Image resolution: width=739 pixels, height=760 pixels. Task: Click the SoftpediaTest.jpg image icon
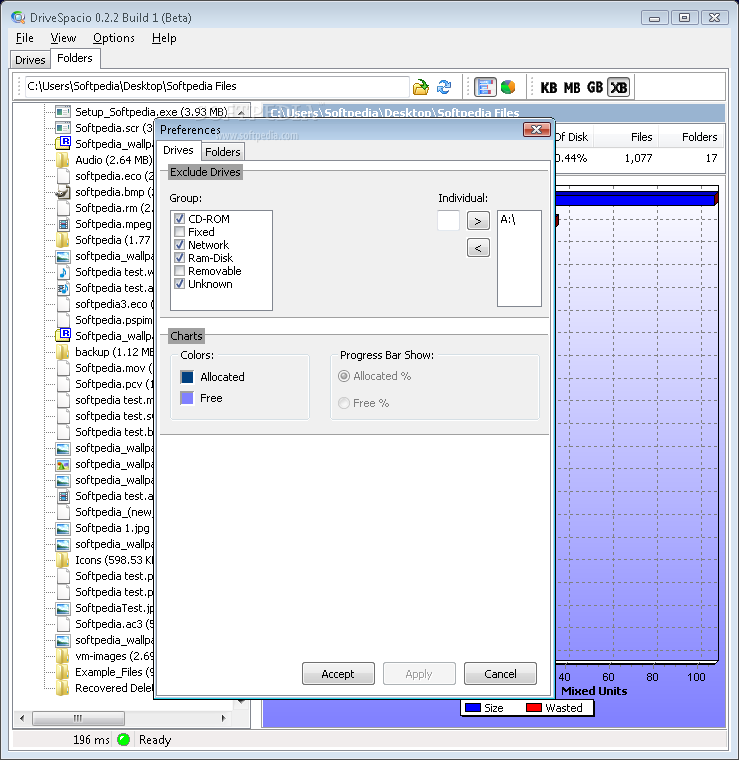click(x=63, y=608)
